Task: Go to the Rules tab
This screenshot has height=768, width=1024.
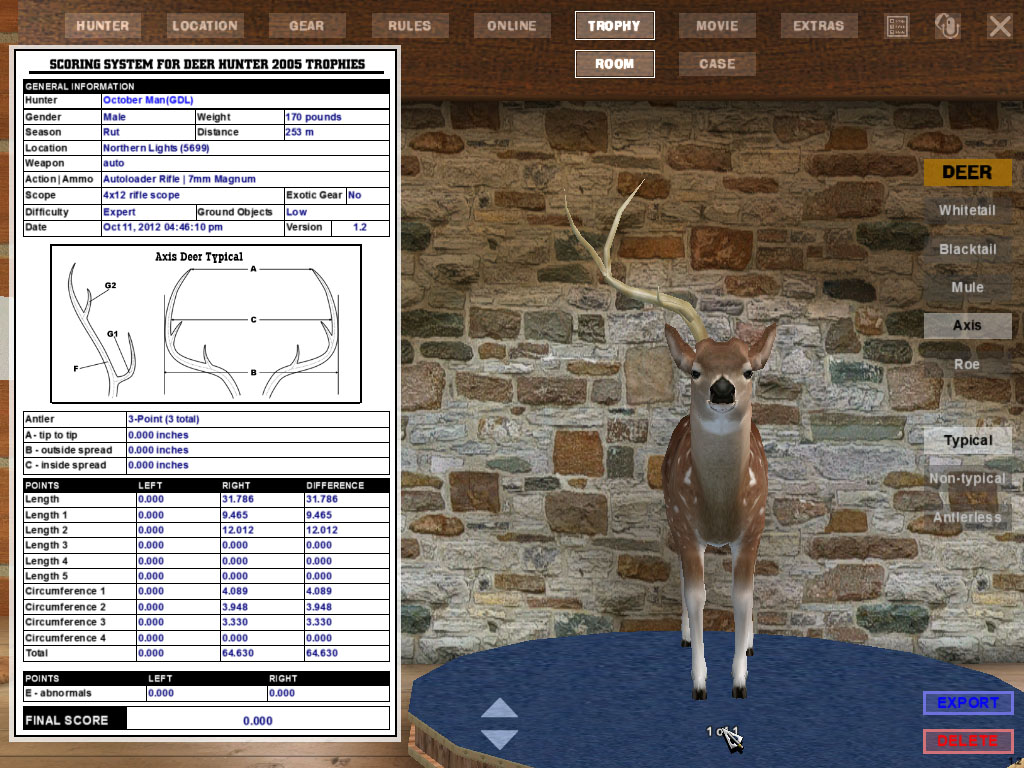Action: click(409, 26)
